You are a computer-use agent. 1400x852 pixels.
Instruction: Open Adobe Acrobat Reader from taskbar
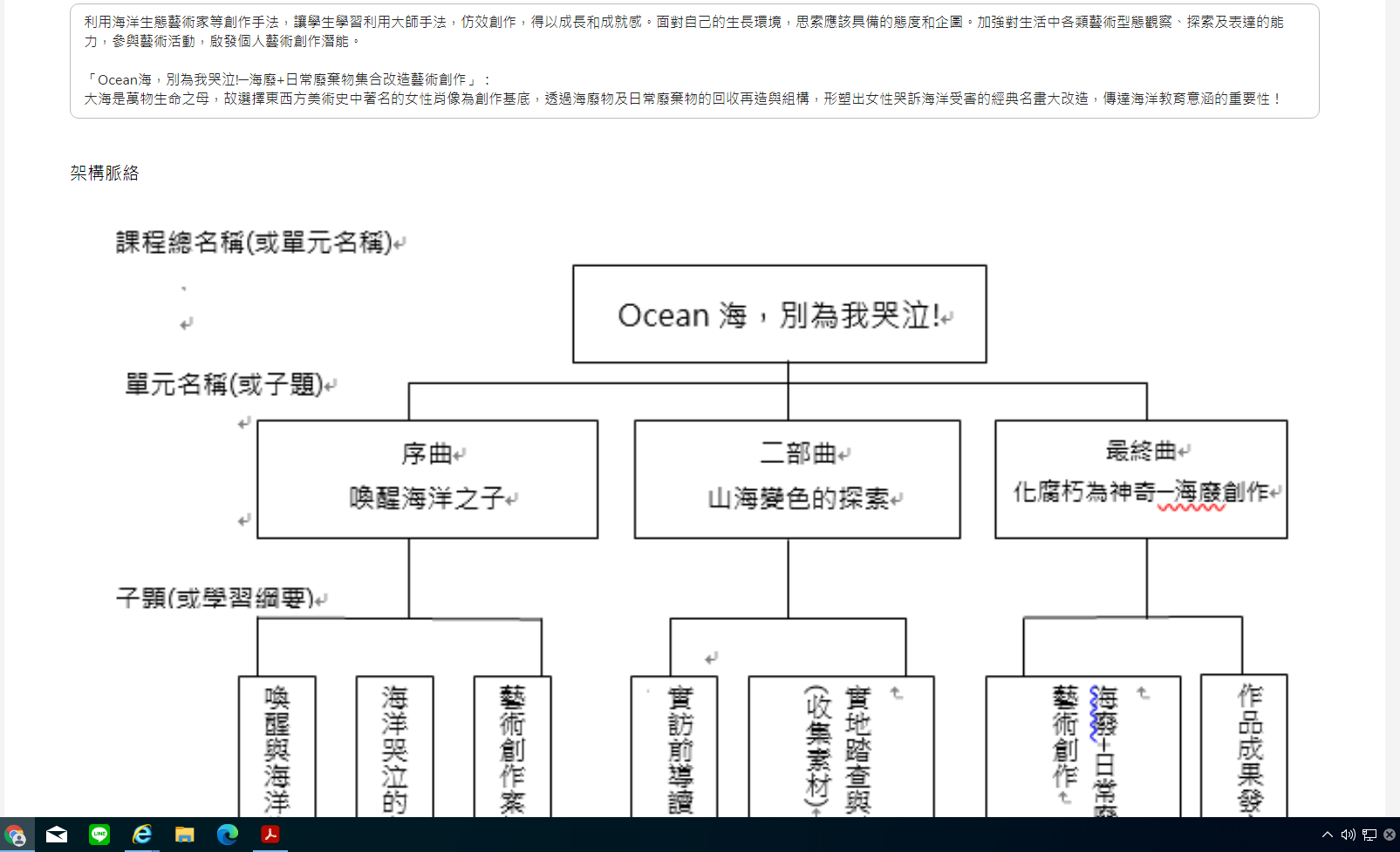click(270, 835)
